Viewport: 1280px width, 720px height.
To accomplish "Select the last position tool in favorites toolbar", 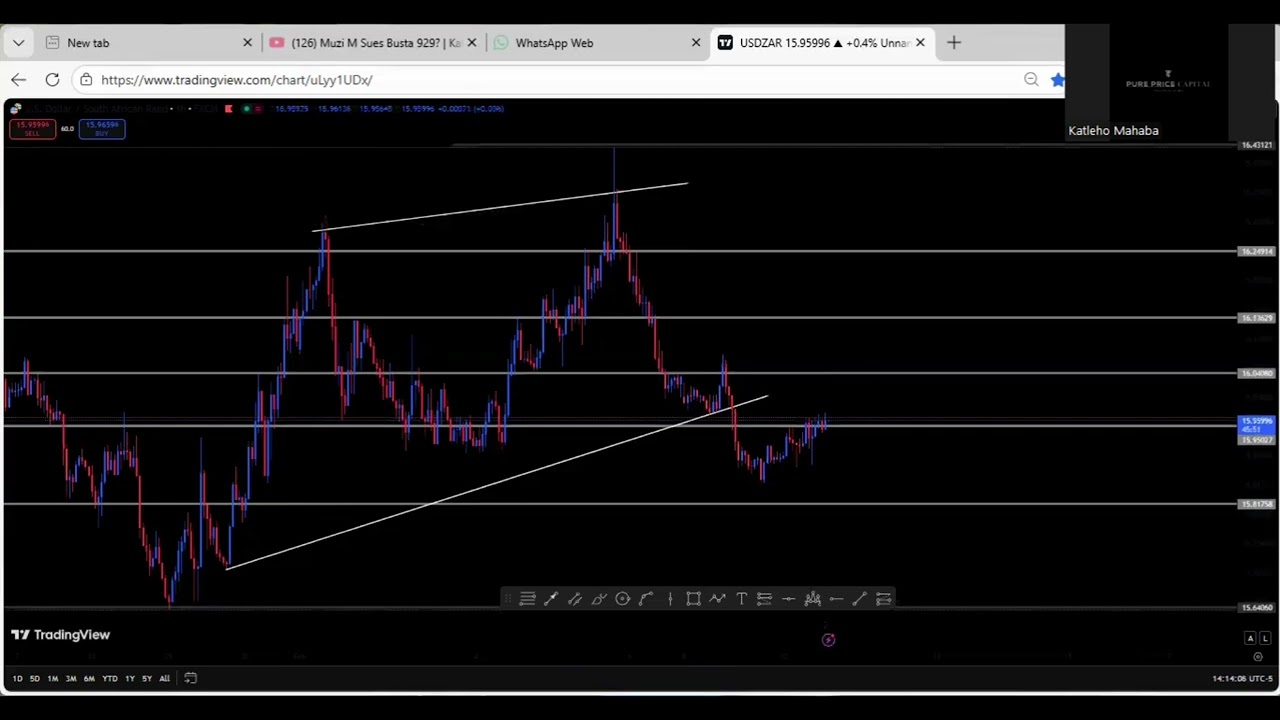I will pyautogui.click(x=883, y=599).
